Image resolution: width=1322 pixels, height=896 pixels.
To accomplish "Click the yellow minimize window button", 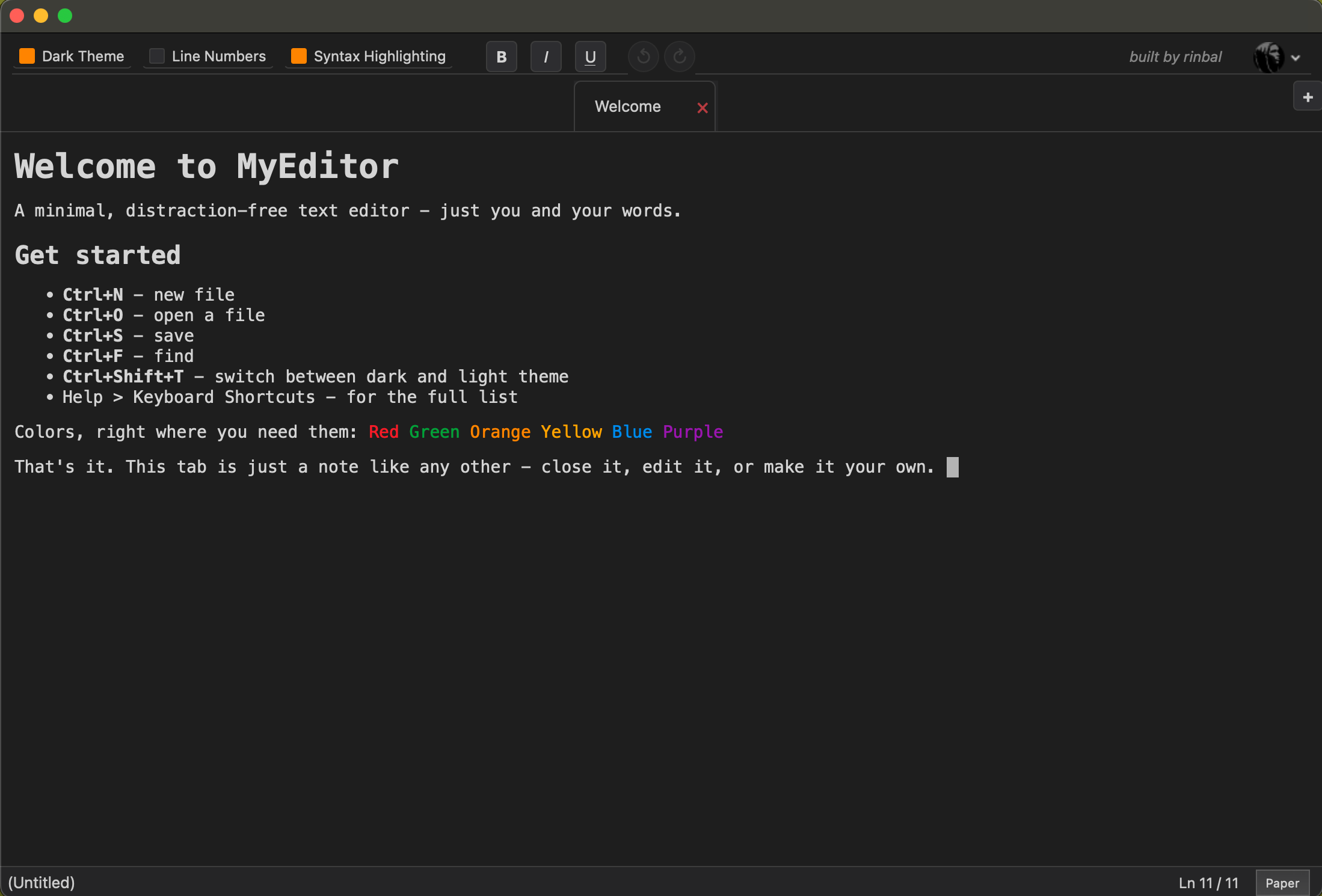I will (x=41, y=16).
